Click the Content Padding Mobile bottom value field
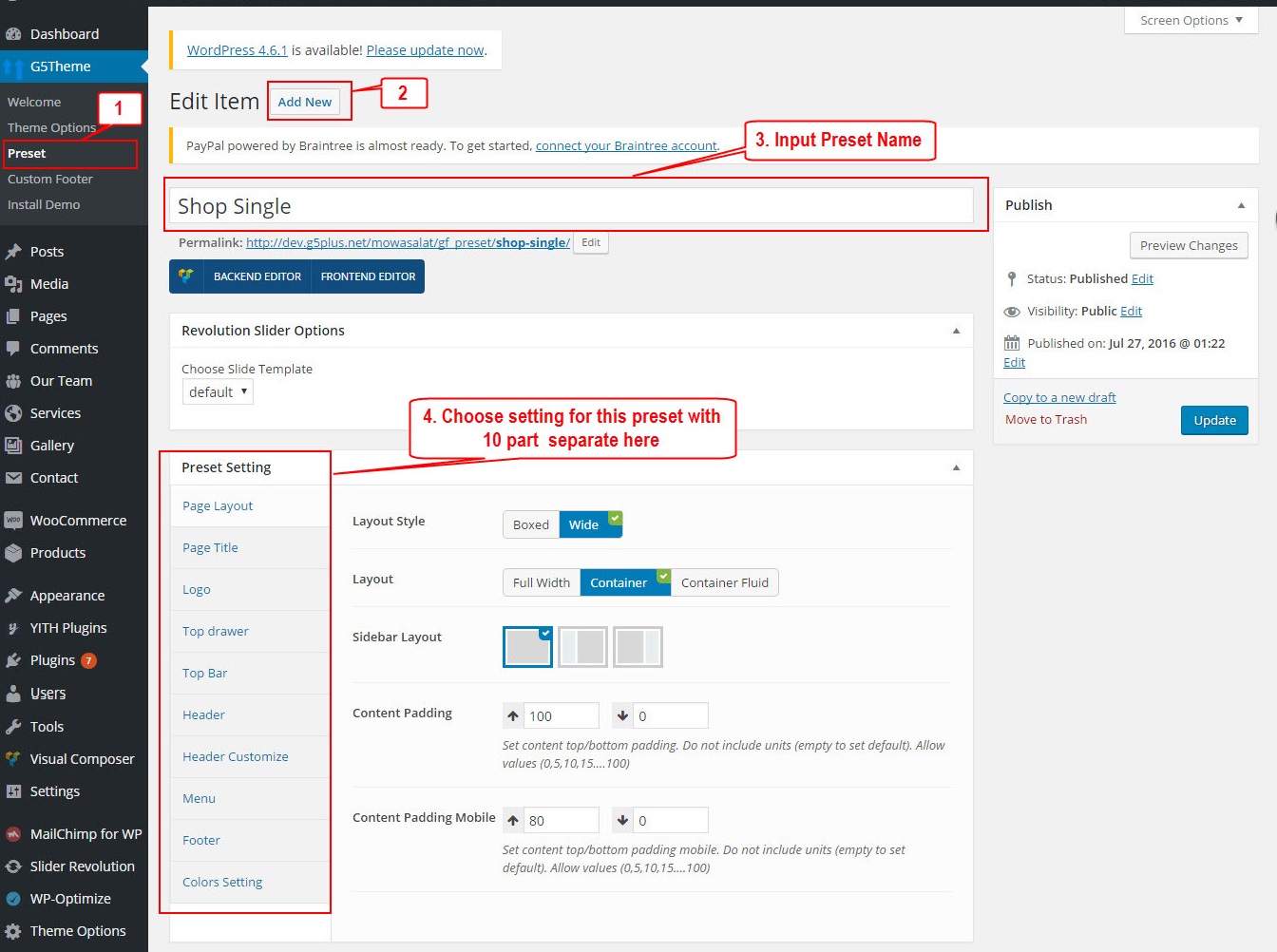Screen dimensions: 1277x952 pyautogui.click(x=671, y=820)
